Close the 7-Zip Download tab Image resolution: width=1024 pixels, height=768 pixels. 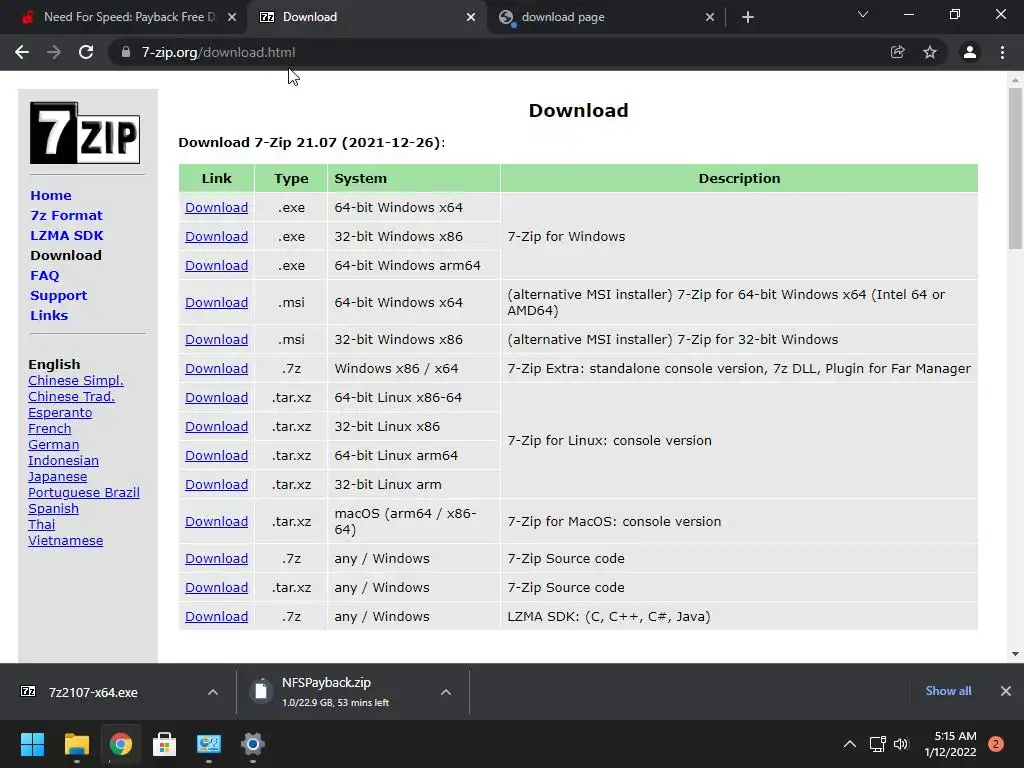tap(471, 17)
